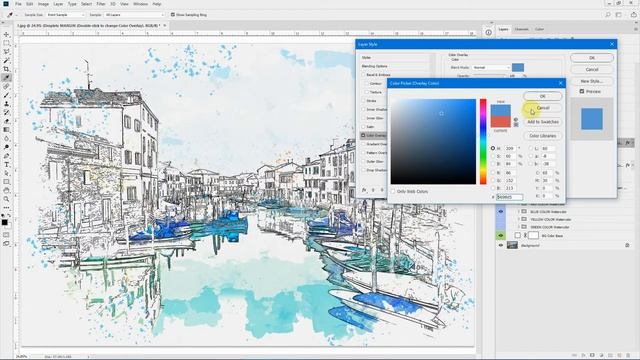Select the Pen tool
Viewport: 640px width, 360px height.
pyautogui.click(x=6, y=156)
